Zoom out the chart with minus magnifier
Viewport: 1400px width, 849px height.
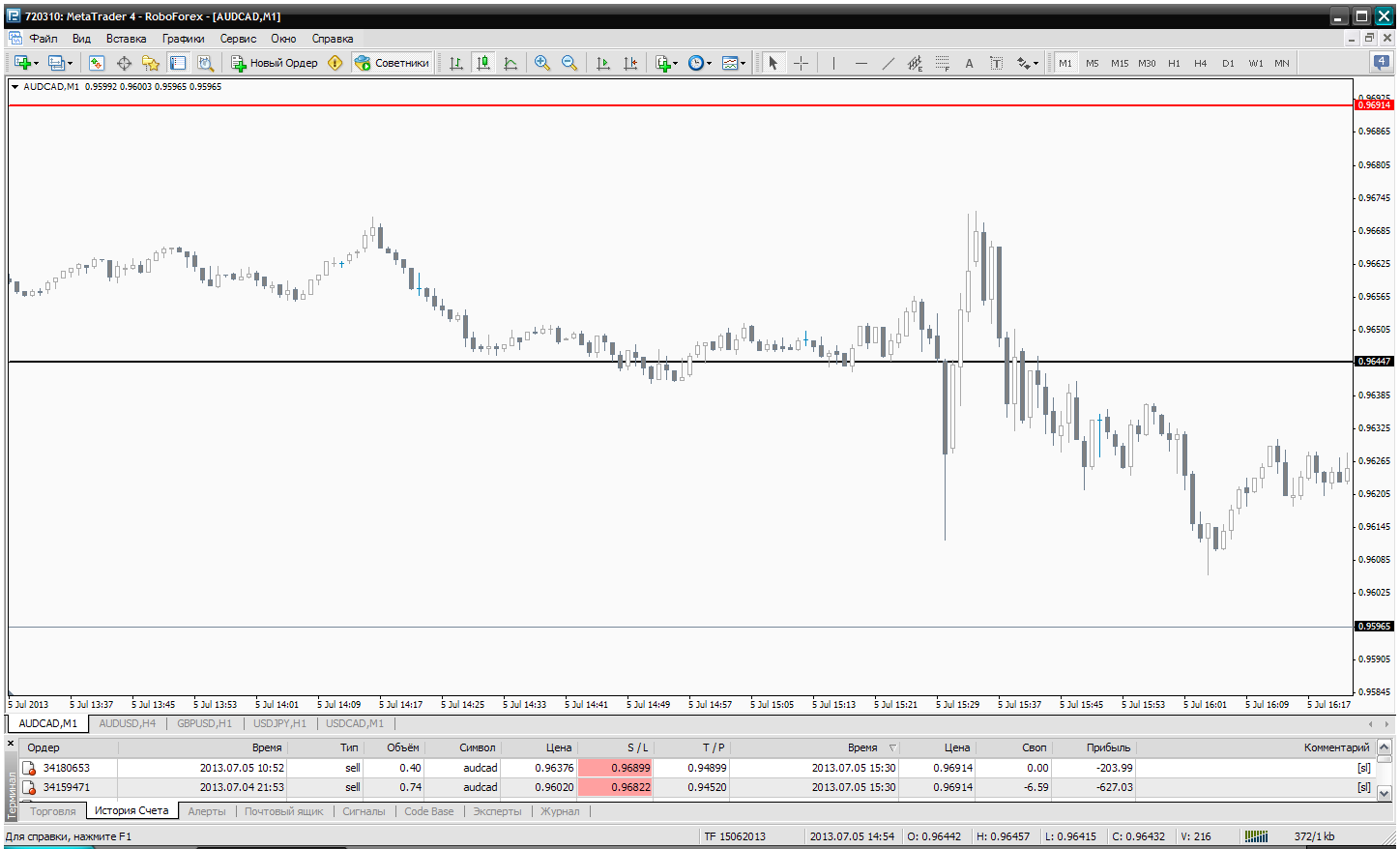[569, 63]
